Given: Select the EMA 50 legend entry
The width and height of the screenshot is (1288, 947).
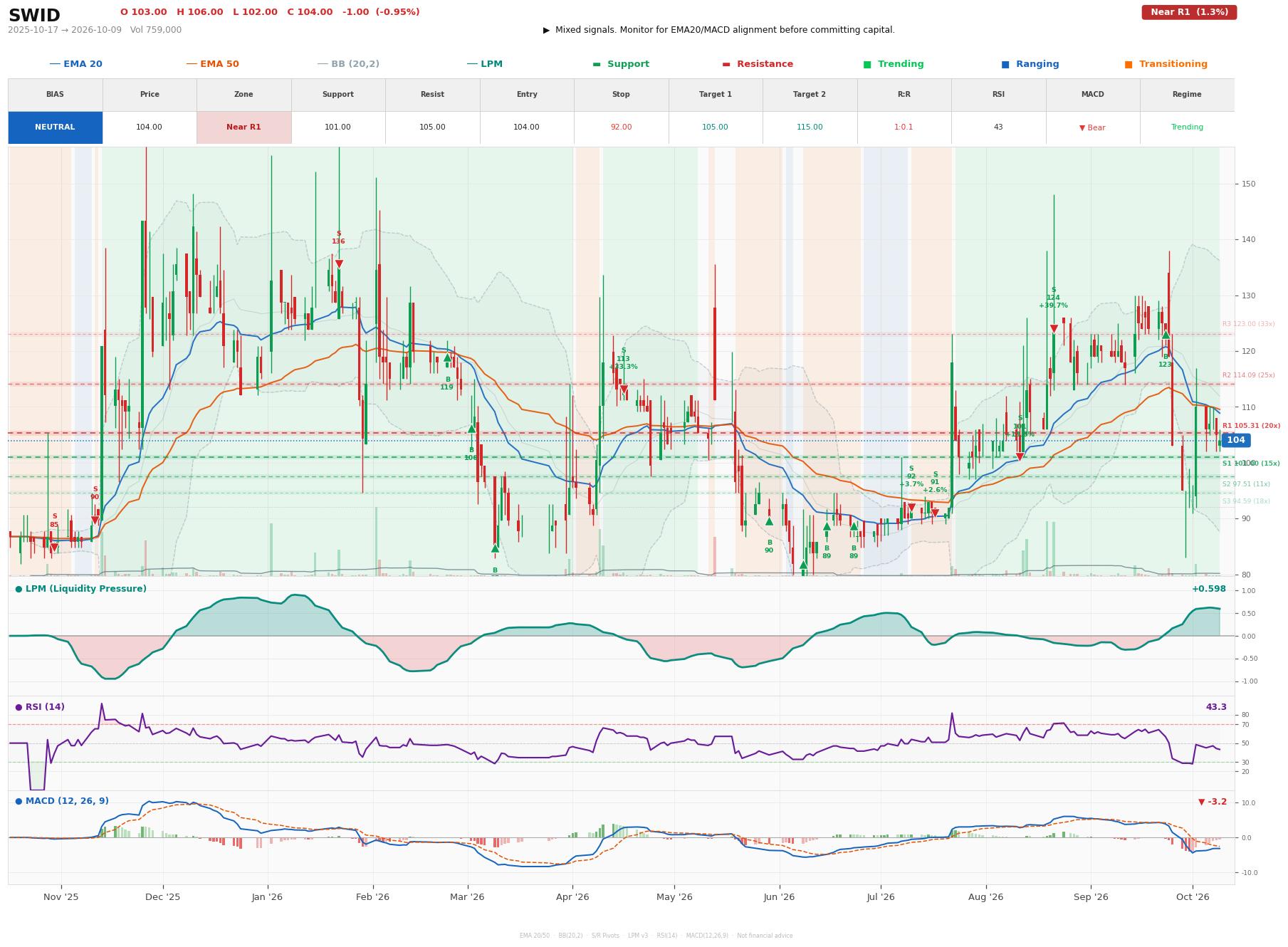Looking at the screenshot, I should [212, 64].
